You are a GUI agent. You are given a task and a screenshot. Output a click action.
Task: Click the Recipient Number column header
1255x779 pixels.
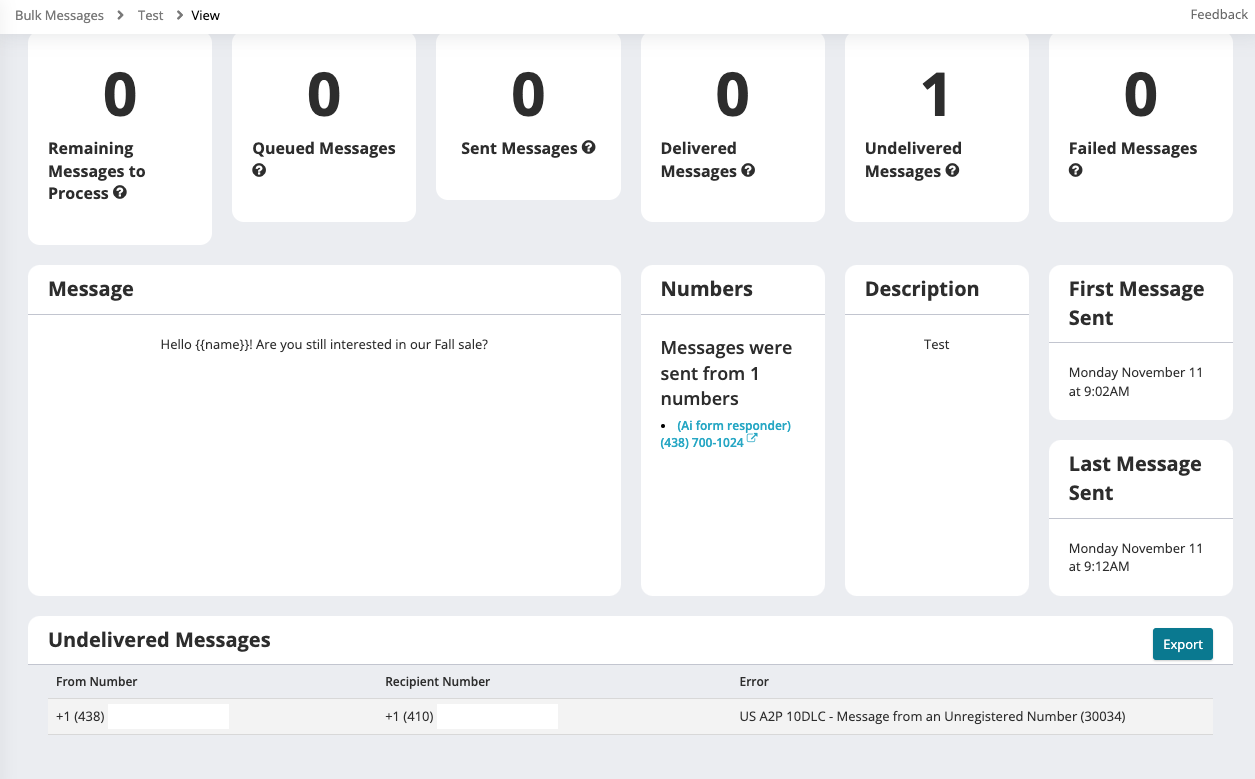click(x=437, y=682)
